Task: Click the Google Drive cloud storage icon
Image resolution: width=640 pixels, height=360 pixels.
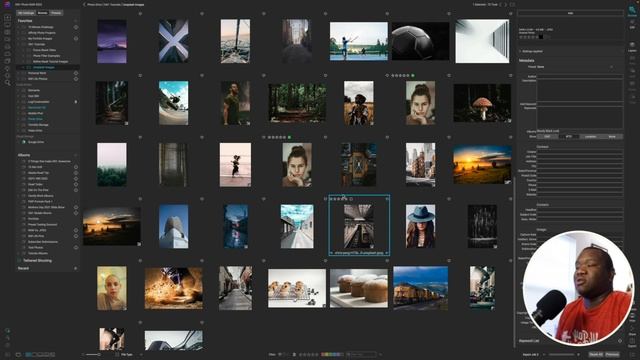Action: pos(24,142)
